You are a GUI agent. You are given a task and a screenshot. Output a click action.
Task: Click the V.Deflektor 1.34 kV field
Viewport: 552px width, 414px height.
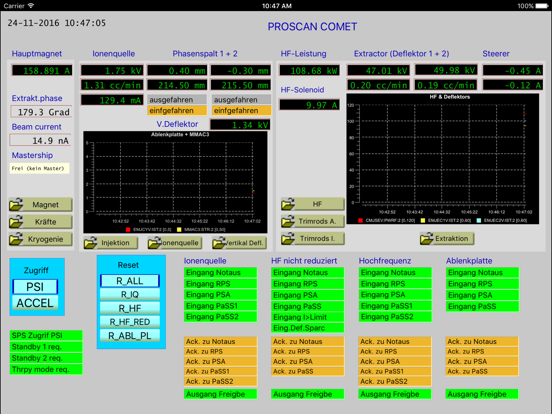click(x=240, y=125)
